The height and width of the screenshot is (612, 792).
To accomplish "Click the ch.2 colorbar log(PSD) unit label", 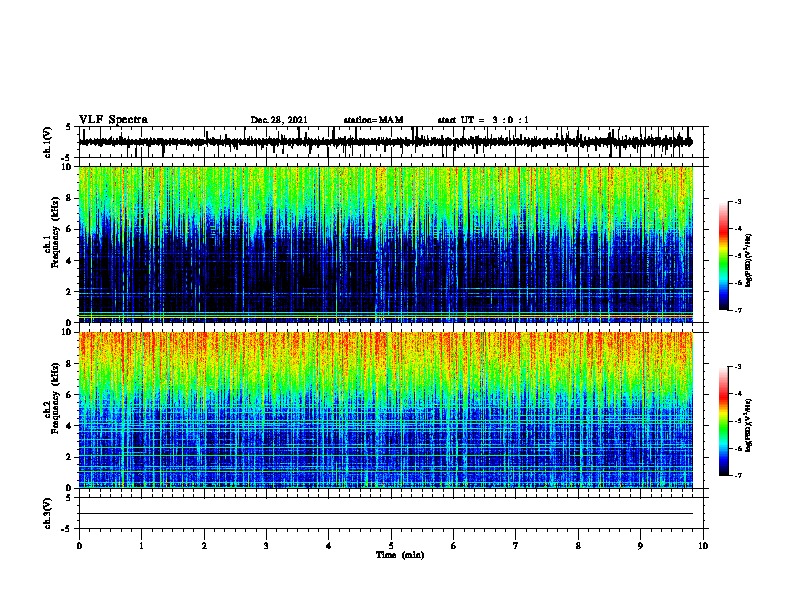I will (749, 425).
